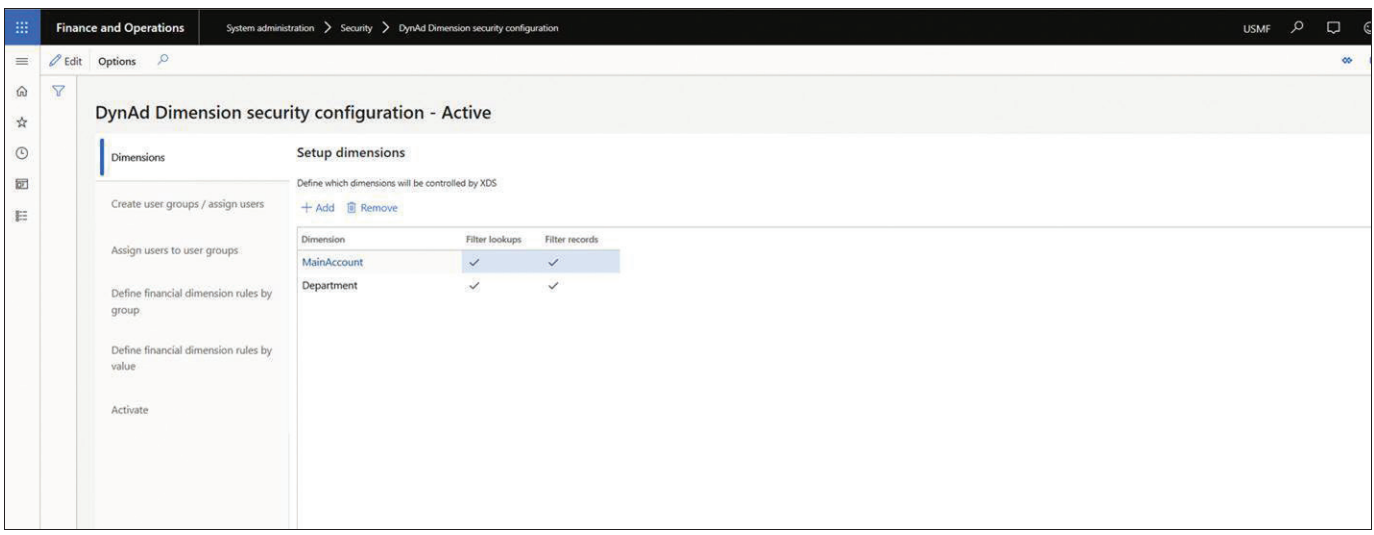Toggle Filter records for Department

click(x=552, y=285)
